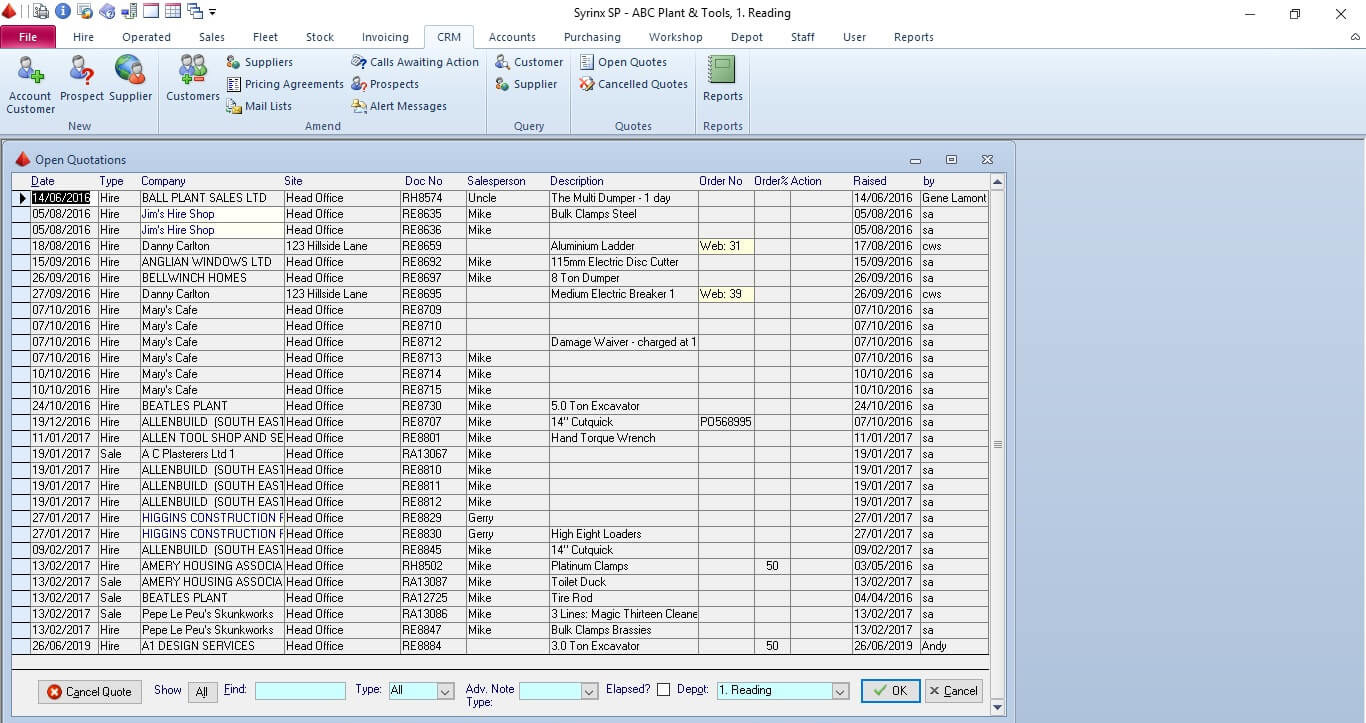This screenshot has width=1366, height=723.
Task: Switch to the Reports ribbon tab
Action: (914, 37)
